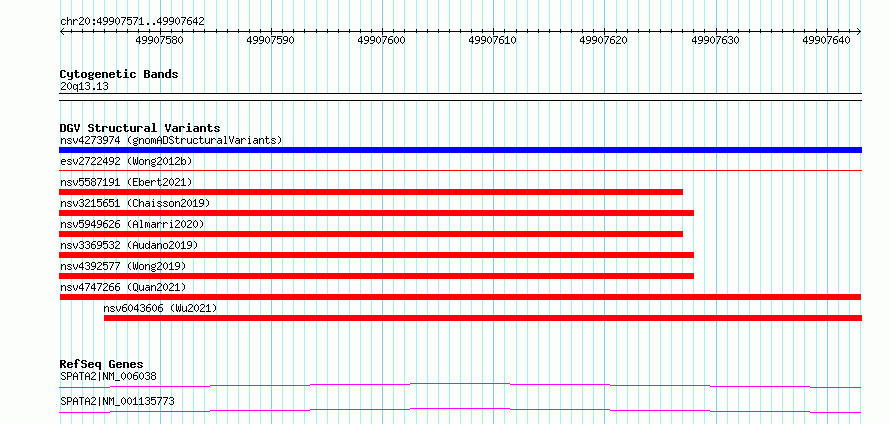The height and width of the screenshot is (424, 890).
Task: Click the red nsv6043606 Wu2021 bar
Action: [483, 318]
